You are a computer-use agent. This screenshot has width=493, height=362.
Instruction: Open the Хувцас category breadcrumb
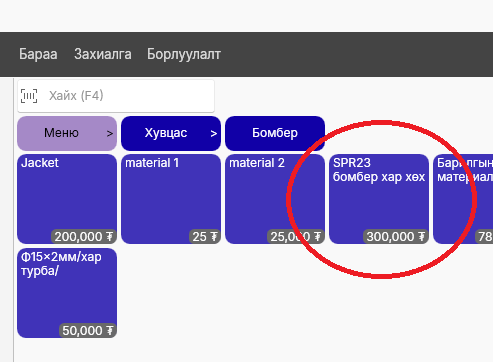coord(171,133)
